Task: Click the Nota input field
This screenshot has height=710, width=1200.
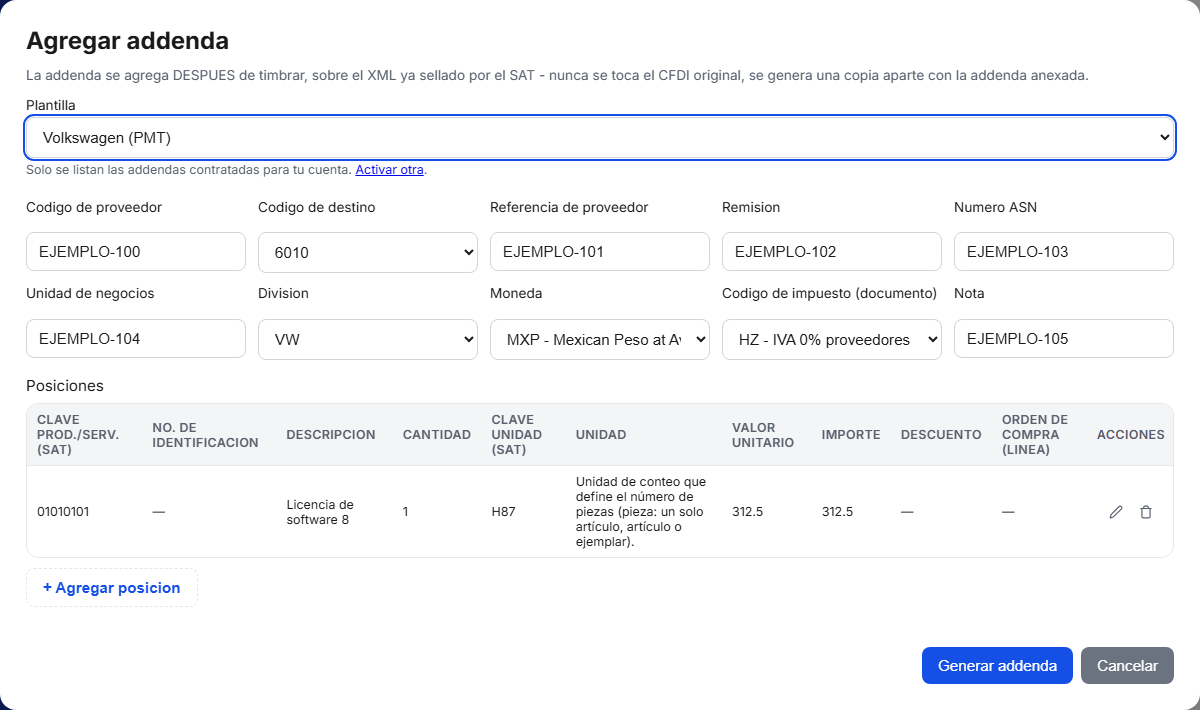Action: pos(1064,338)
